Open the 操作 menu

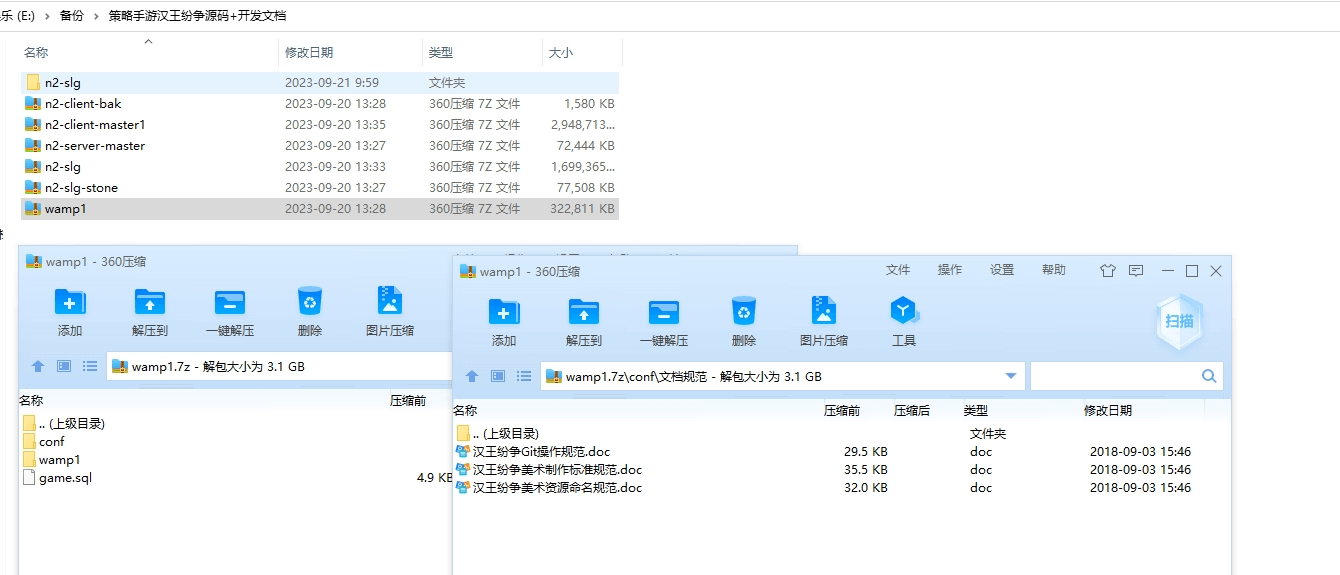[950, 270]
